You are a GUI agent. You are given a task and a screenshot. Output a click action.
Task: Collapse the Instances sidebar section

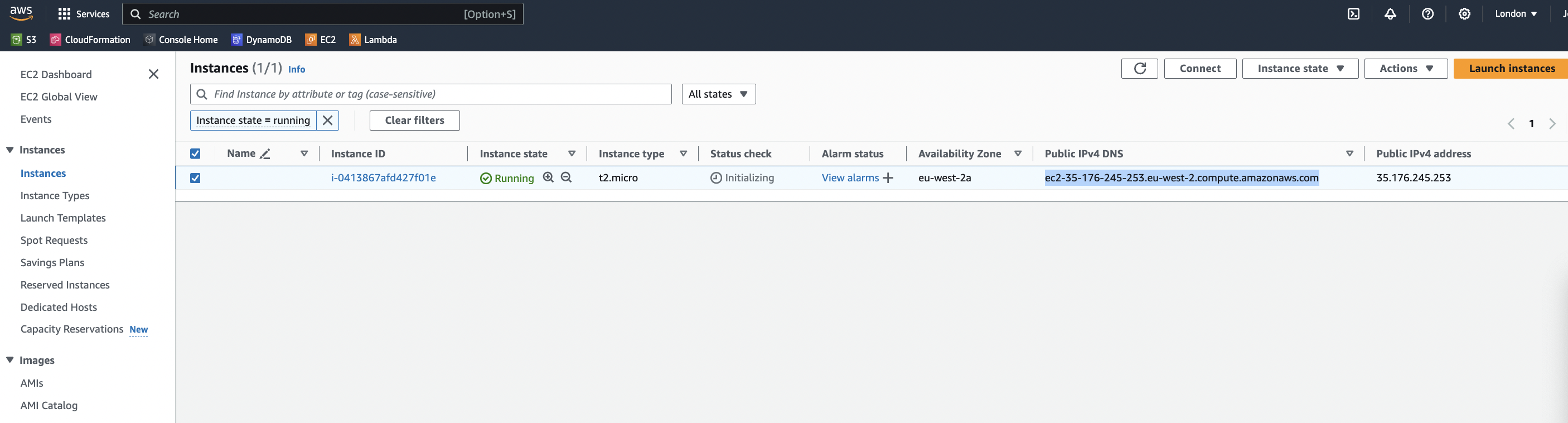[9, 150]
